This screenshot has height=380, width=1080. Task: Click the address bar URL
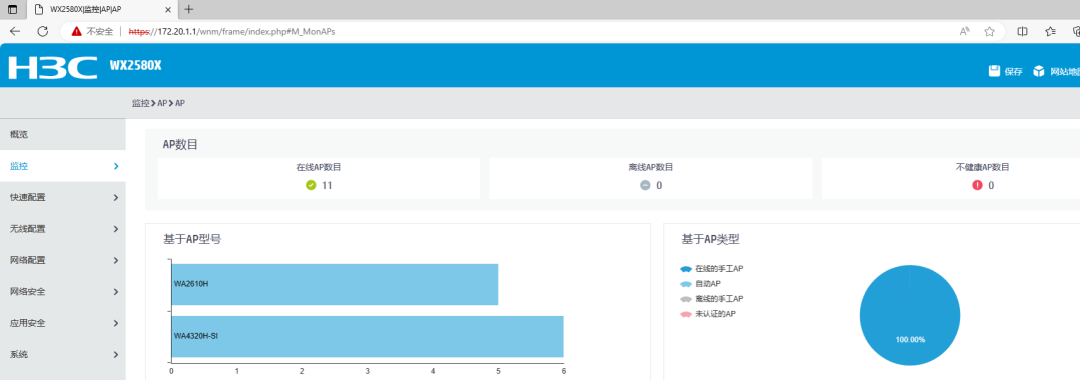[x=232, y=31]
